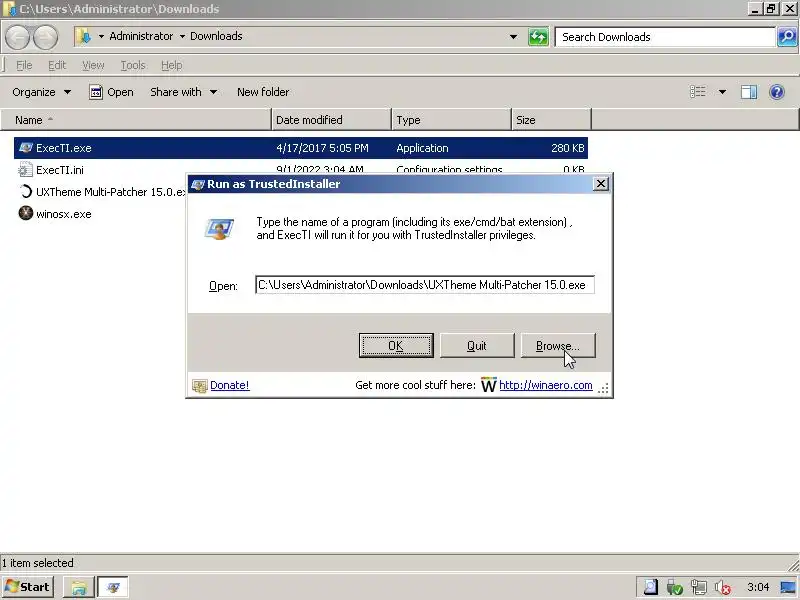Open the Tools menu
This screenshot has height=600, width=800.
tap(133, 65)
